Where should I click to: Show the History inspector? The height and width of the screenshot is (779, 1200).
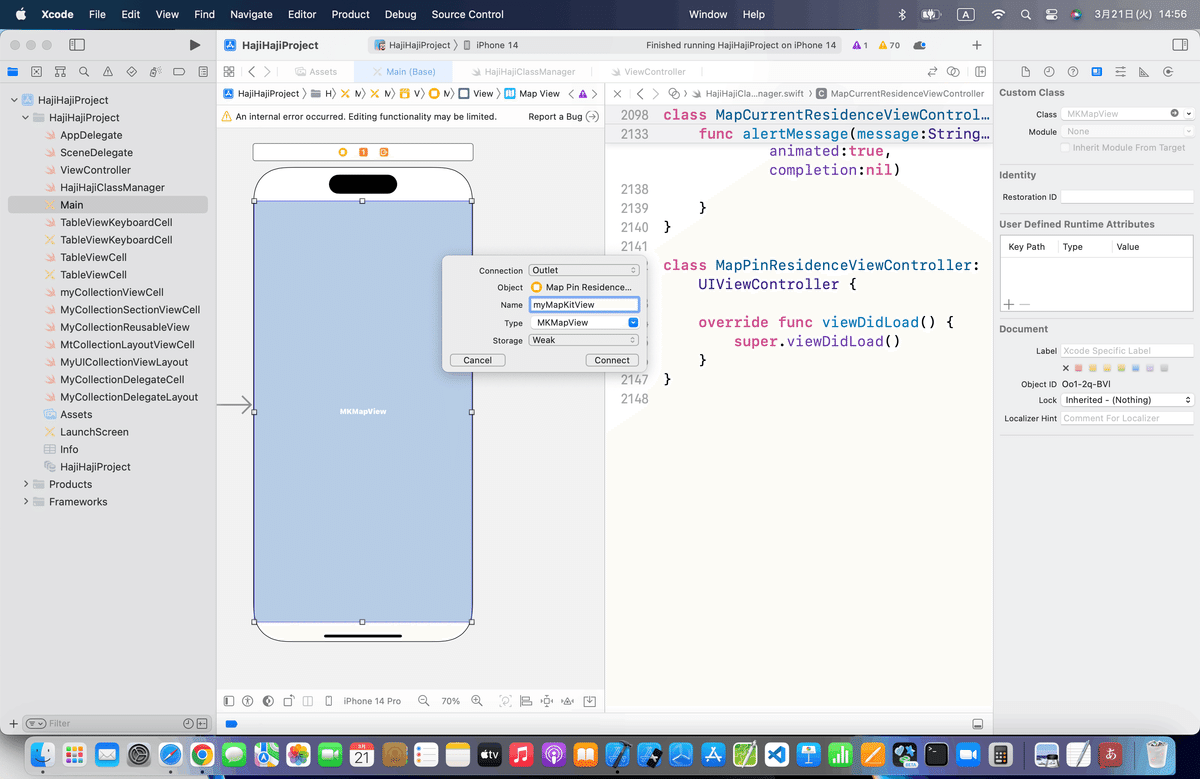click(1049, 72)
